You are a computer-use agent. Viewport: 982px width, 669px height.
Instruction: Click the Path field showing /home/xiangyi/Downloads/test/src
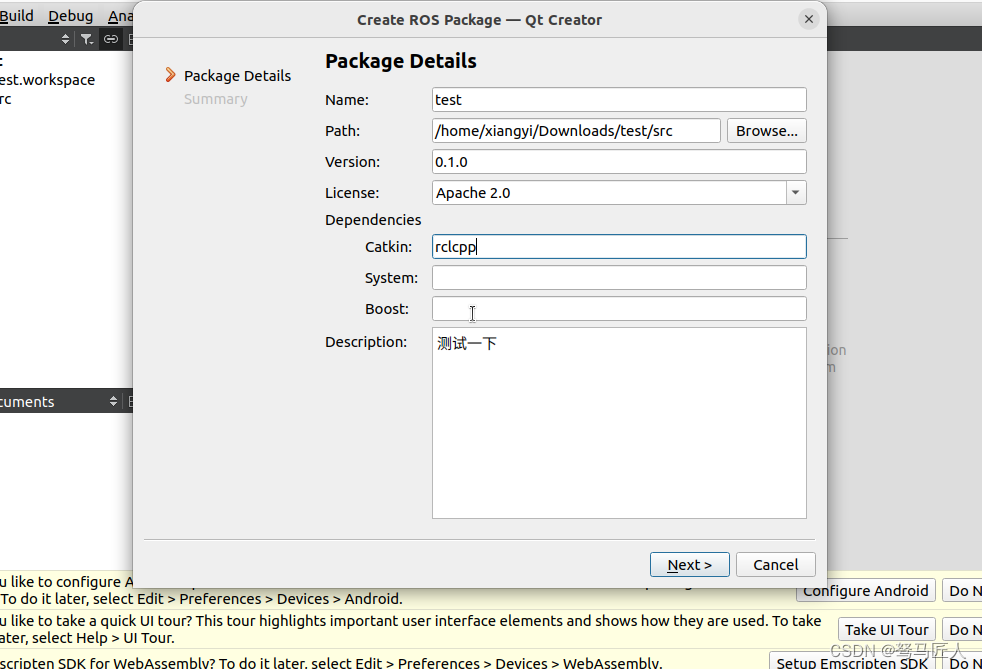click(576, 131)
